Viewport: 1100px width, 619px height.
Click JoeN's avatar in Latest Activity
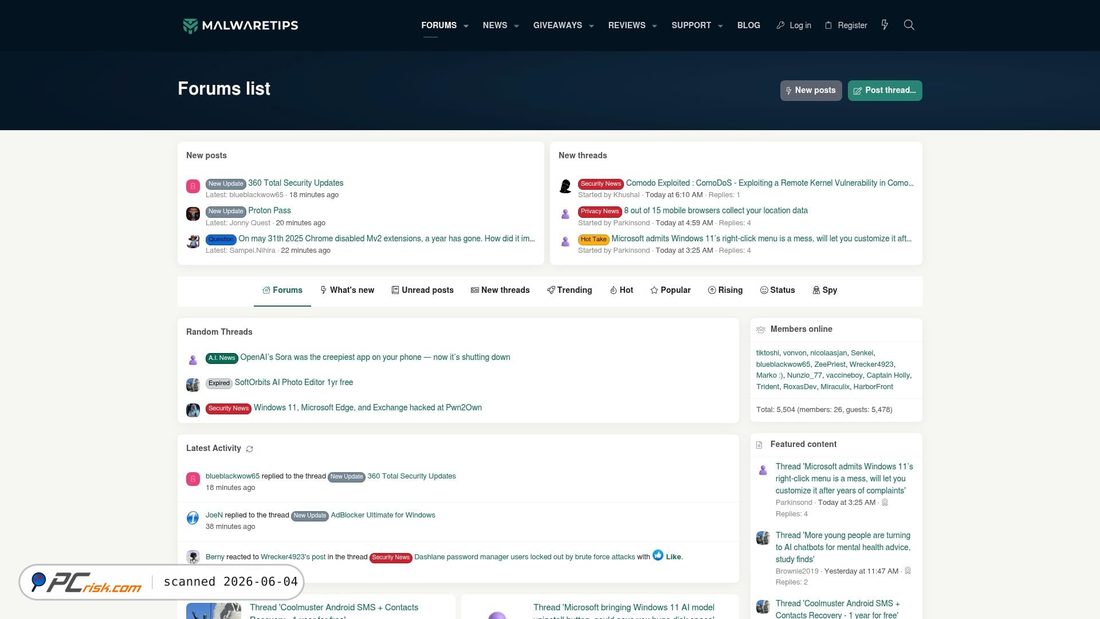click(x=193, y=518)
